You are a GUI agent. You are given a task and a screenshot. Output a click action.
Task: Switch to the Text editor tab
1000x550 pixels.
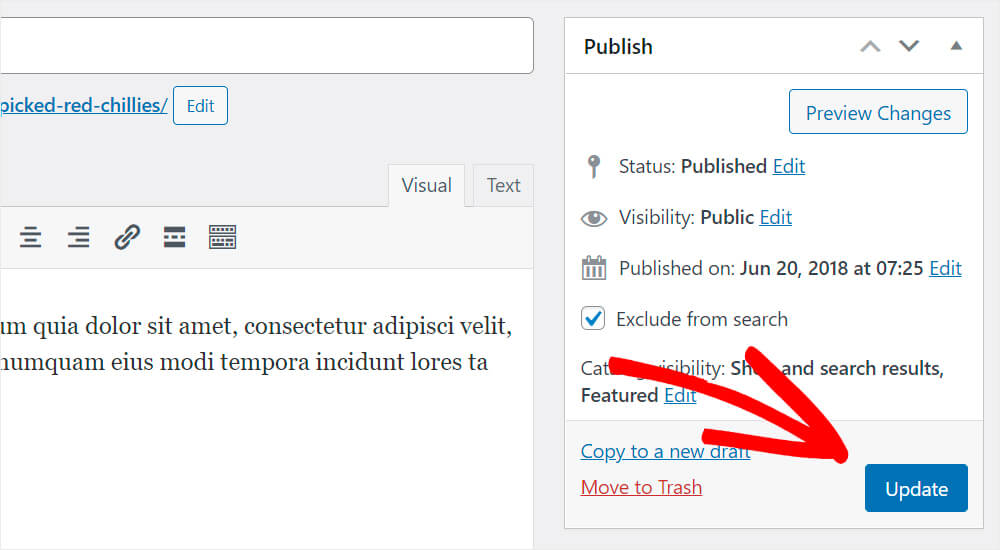[503, 186]
